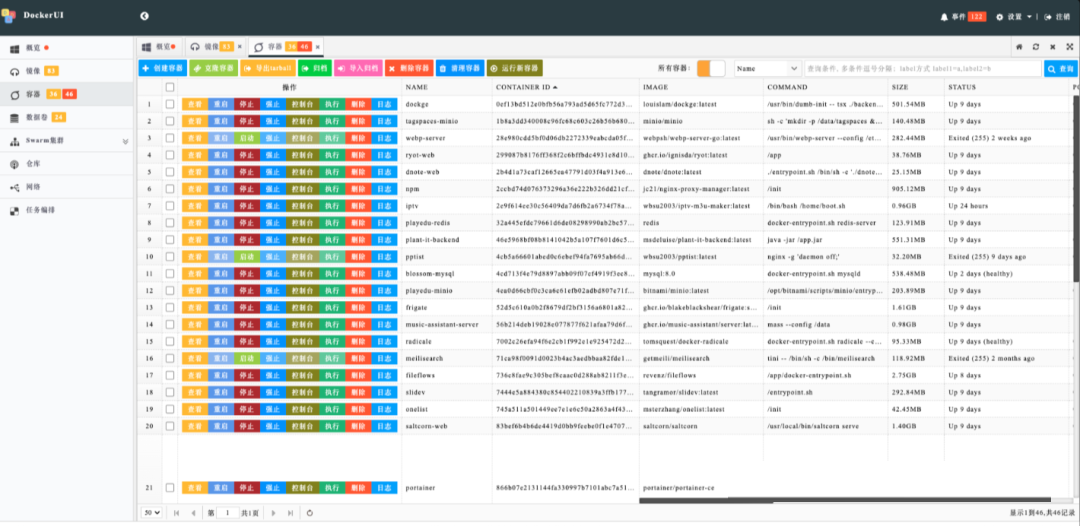Click the horizontal table scrollbar
Image resolution: width=1080 pixels, height=526 pixels.
coord(845,500)
